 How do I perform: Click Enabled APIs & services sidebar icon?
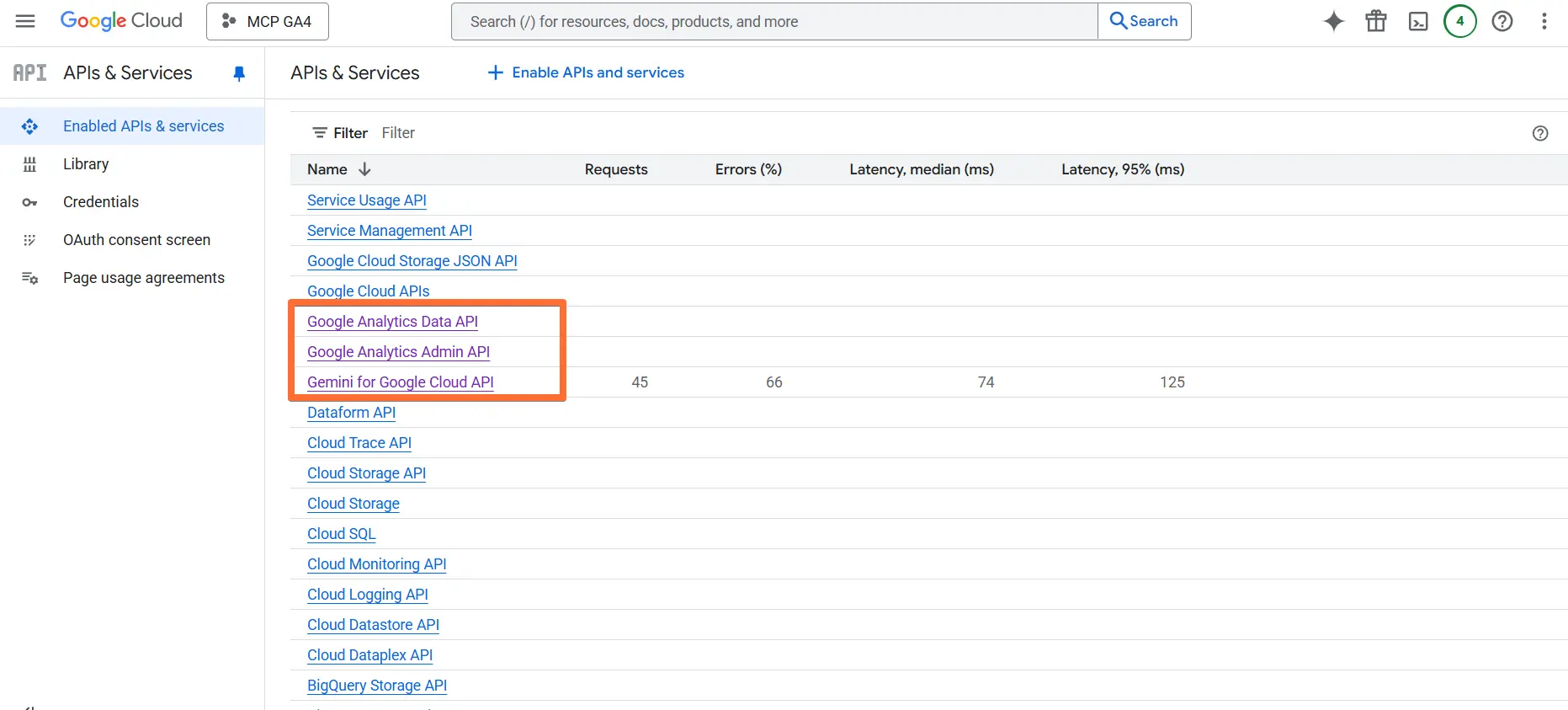29,126
